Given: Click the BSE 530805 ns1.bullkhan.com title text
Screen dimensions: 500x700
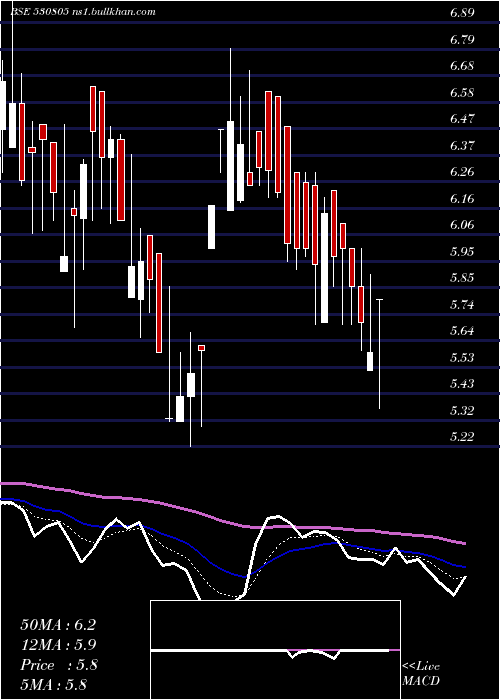Looking at the screenshot, I should point(83,12).
